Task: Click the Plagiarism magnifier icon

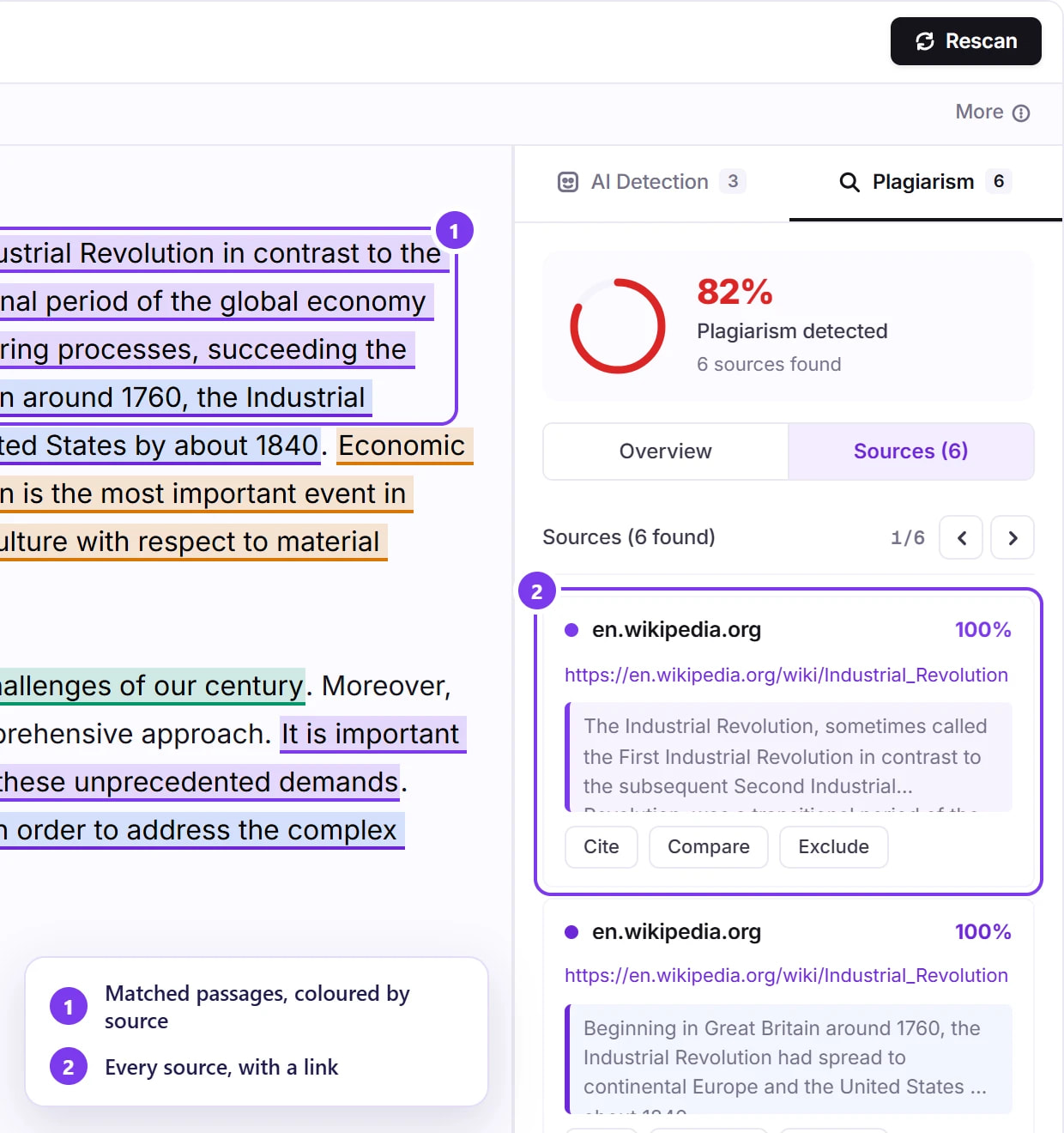Action: click(x=849, y=182)
